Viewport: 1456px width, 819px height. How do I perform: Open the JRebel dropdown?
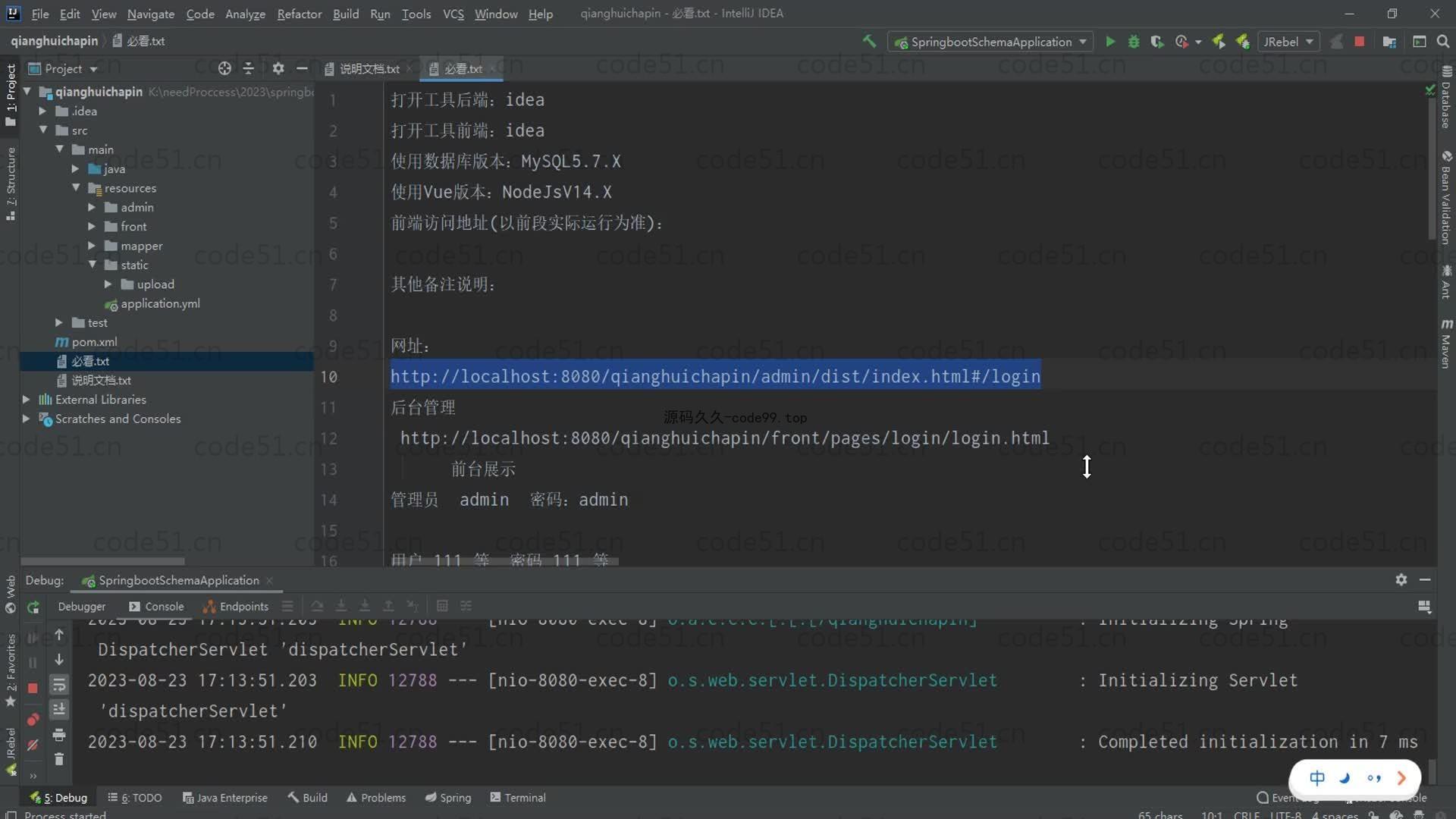pos(1288,42)
